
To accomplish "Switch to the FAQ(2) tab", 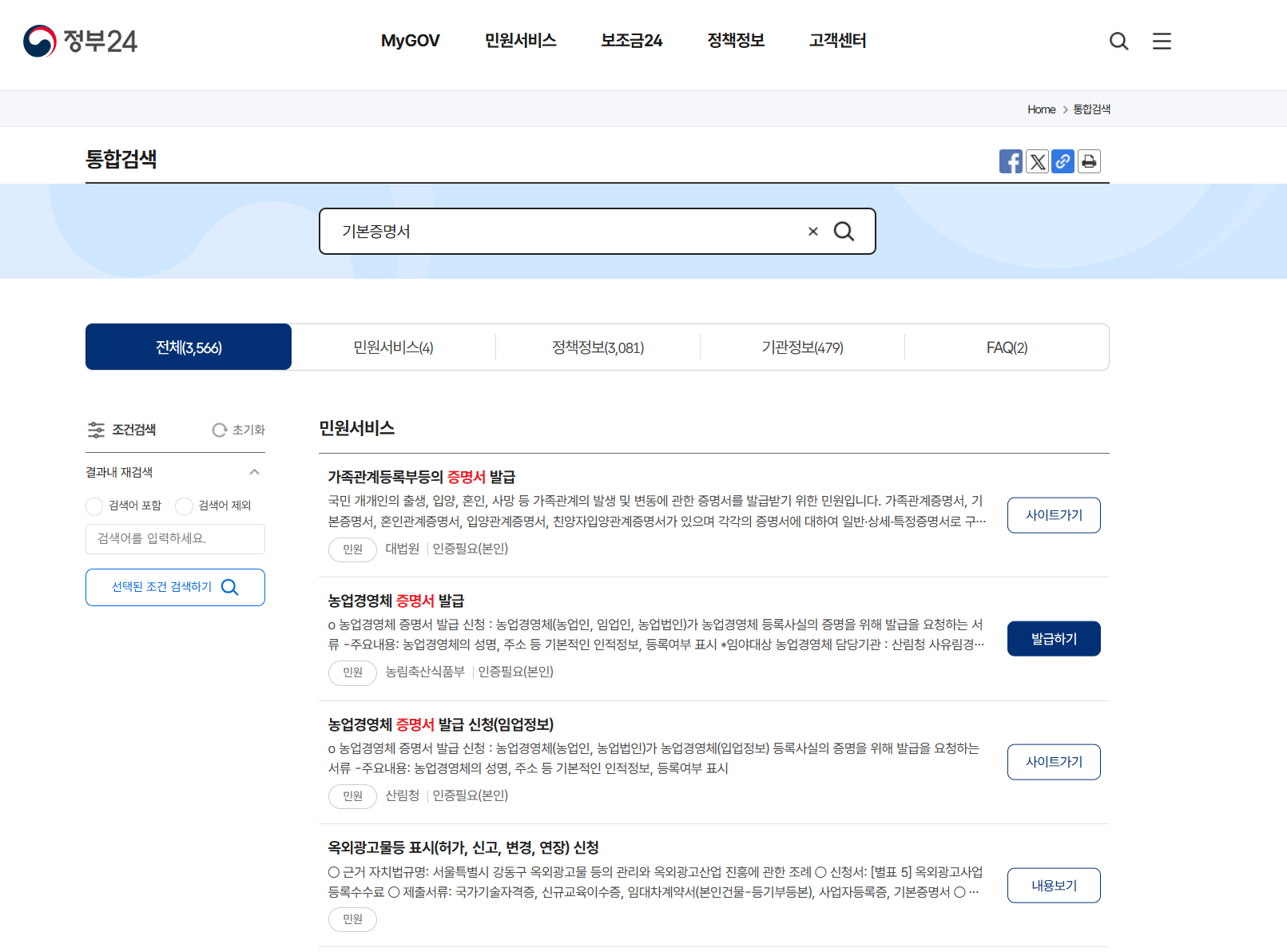I will click(x=1007, y=347).
